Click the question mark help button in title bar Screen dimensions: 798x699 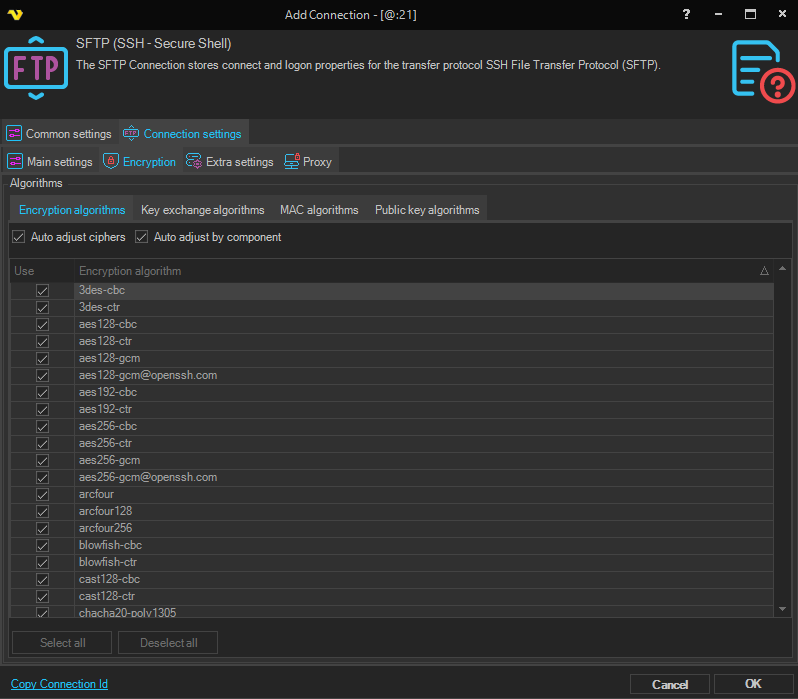[686, 15]
